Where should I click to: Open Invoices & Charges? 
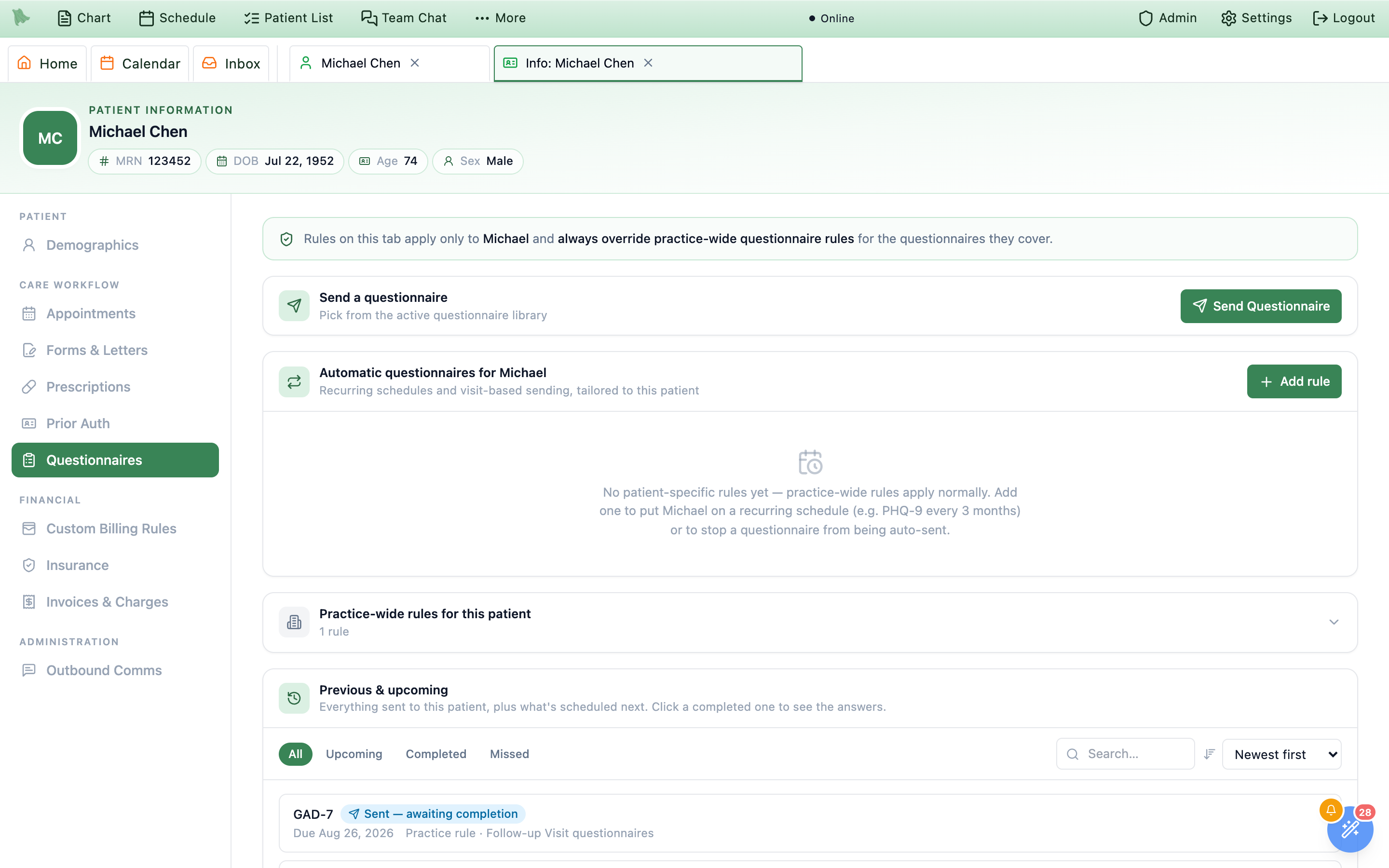115,602
